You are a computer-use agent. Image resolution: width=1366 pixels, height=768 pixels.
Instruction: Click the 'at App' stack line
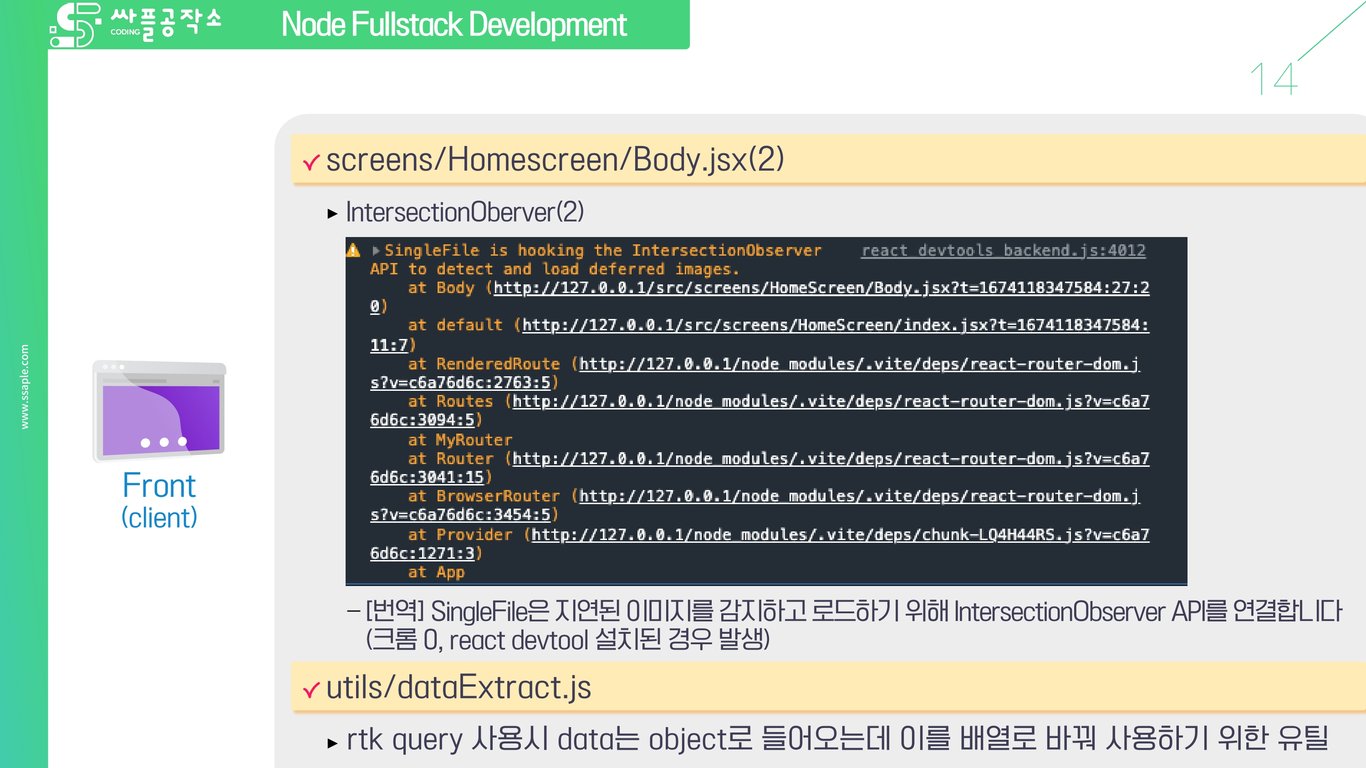(x=436, y=572)
